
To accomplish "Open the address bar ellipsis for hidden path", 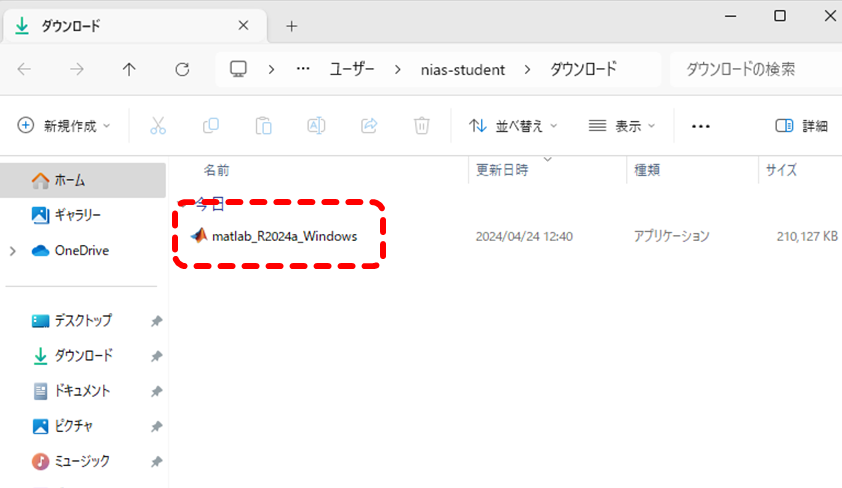I will (303, 69).
